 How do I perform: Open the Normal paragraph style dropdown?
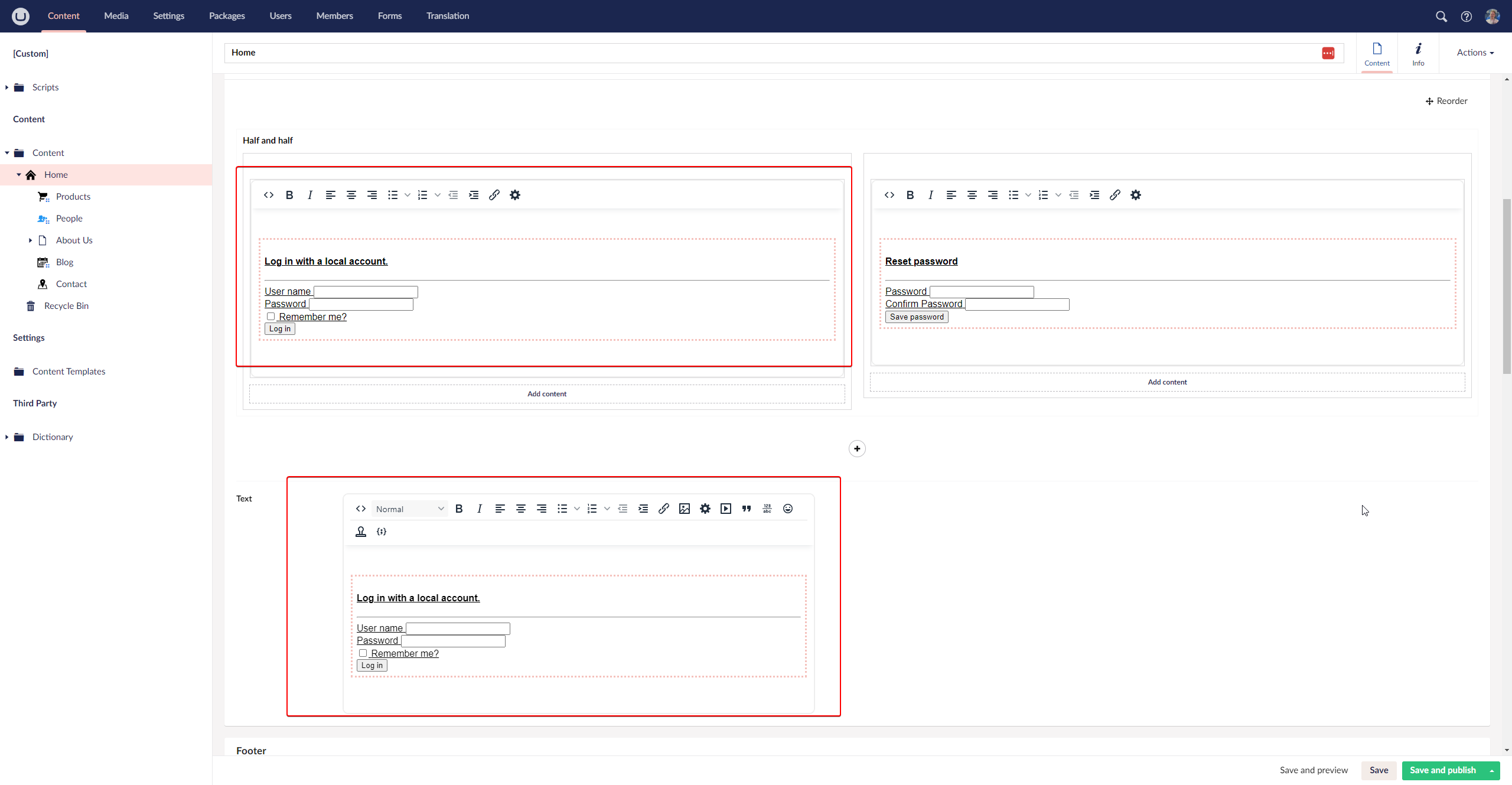pyautogui.click(x=409, y=509)
